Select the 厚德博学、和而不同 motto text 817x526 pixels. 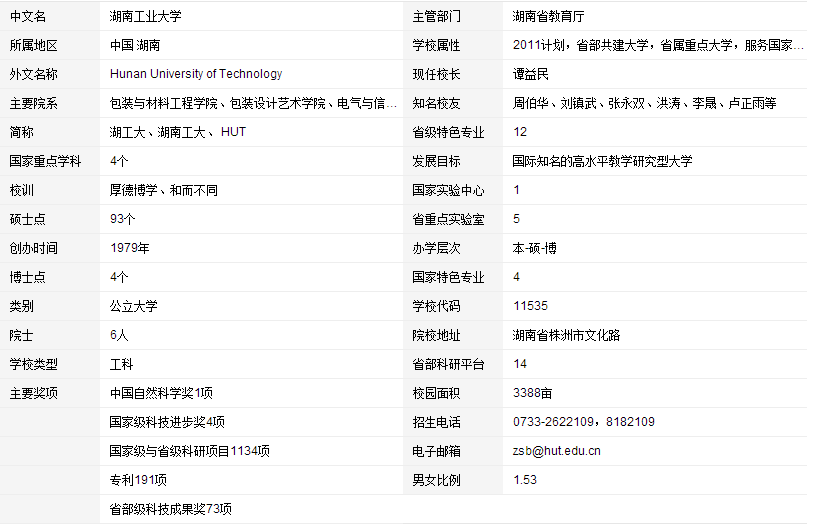point(164,190)
